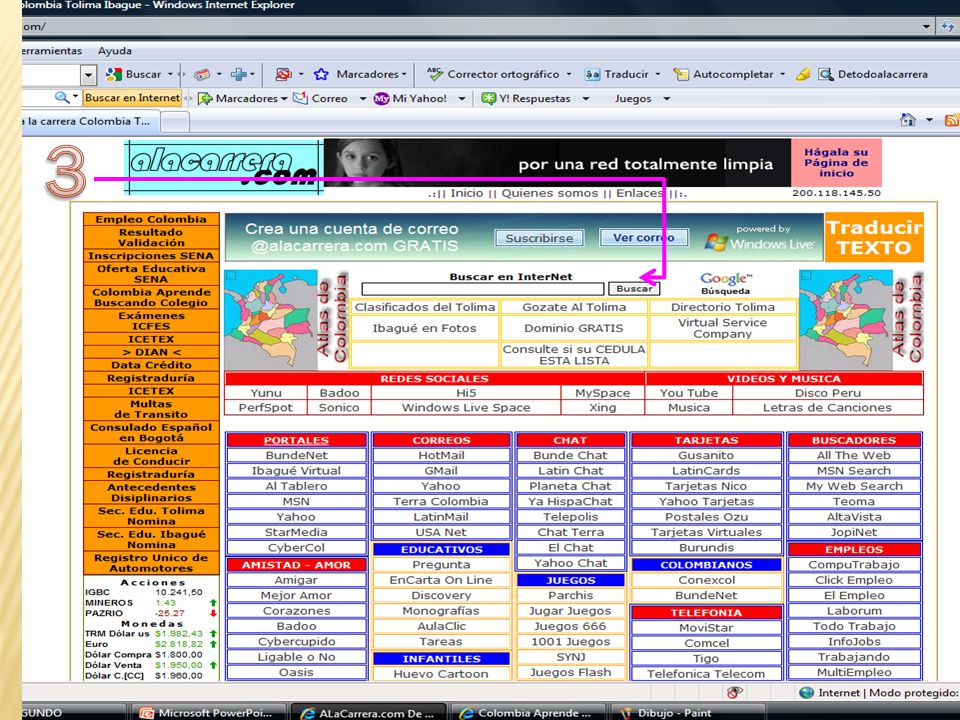
Task: Expand the Traducir dropdown arrow
Action: coord(658,74)
